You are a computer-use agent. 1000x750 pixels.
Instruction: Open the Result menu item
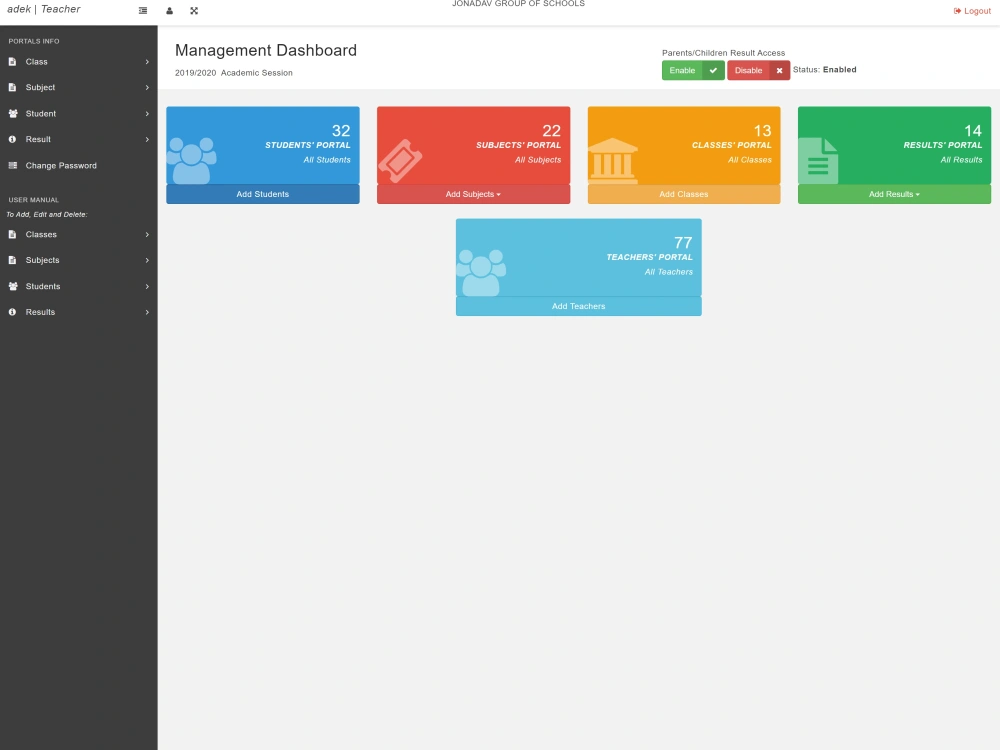click(x=78, y=139)
